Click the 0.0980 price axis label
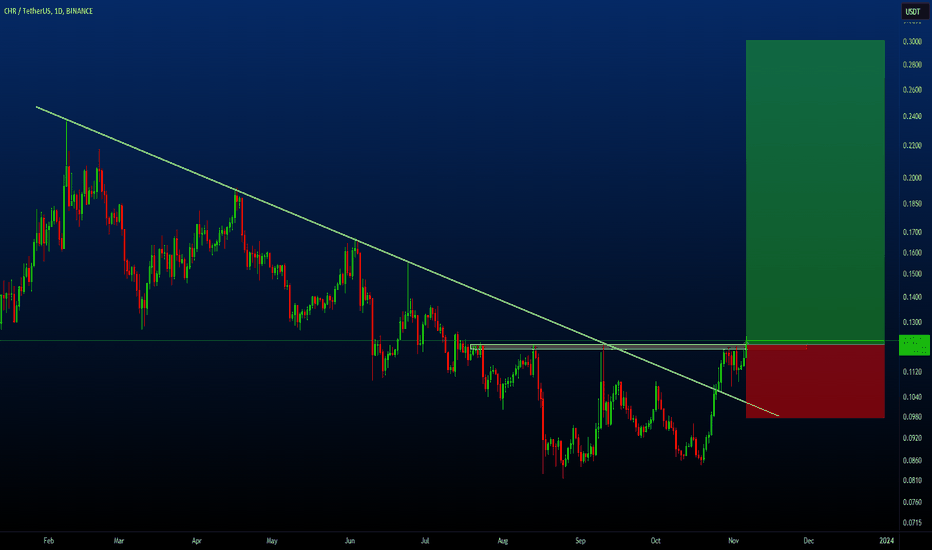Image resolution: width=932 pixels, height=550 pixels. 912,417
